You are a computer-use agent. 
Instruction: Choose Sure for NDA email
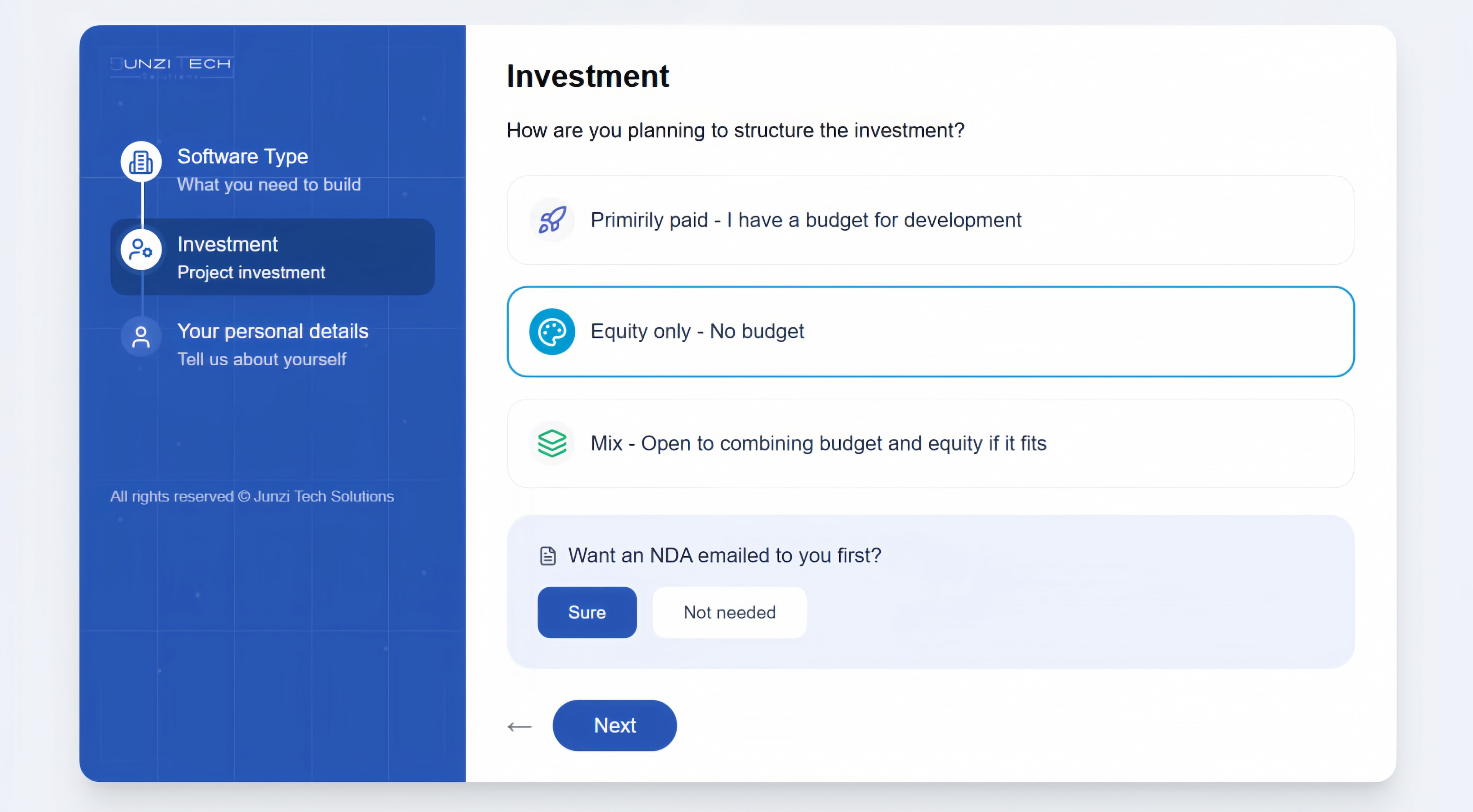tap(587, 613)
